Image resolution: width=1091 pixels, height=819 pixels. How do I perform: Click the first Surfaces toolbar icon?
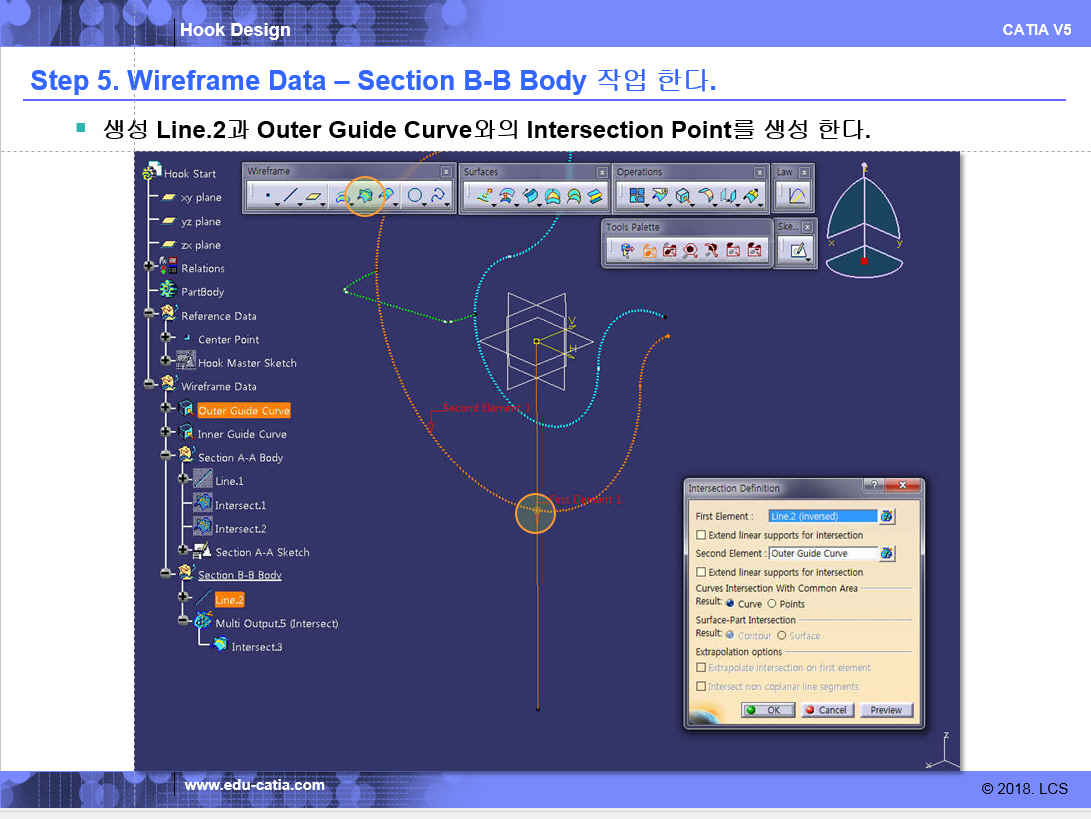[484, 196]
